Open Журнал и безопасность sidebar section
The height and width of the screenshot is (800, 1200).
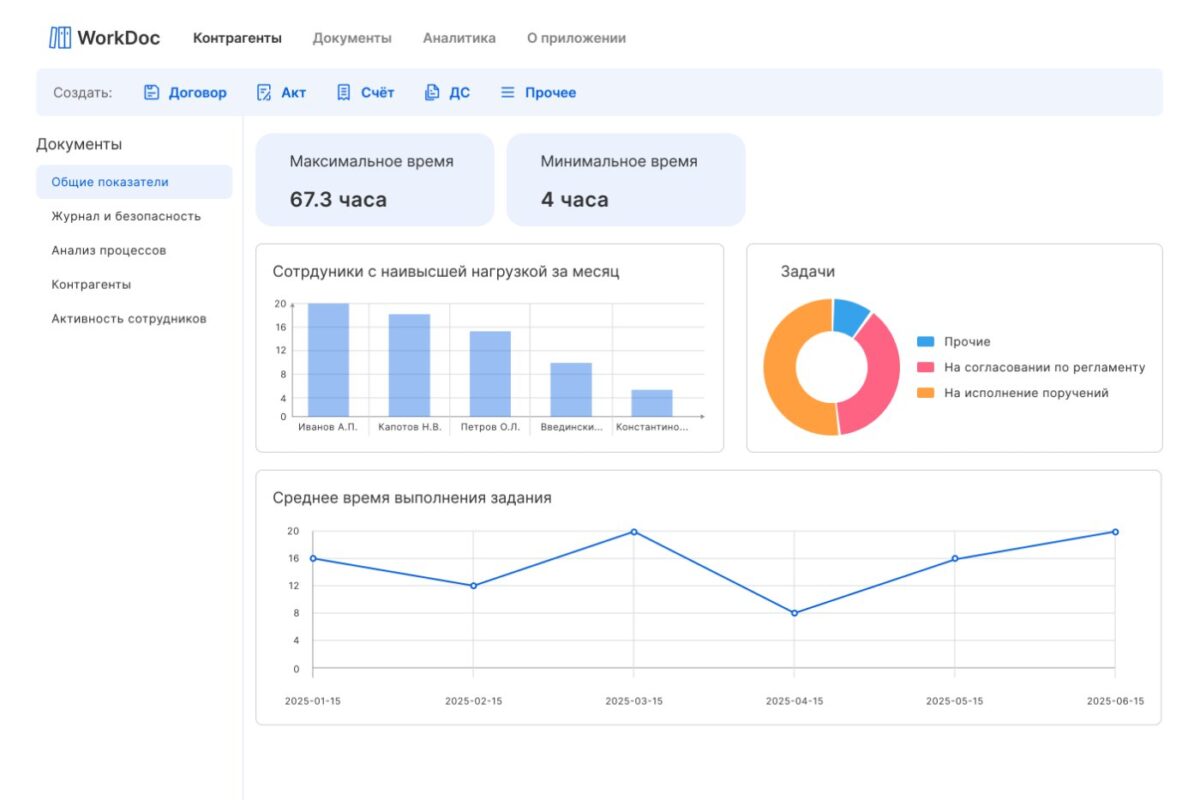126,216
